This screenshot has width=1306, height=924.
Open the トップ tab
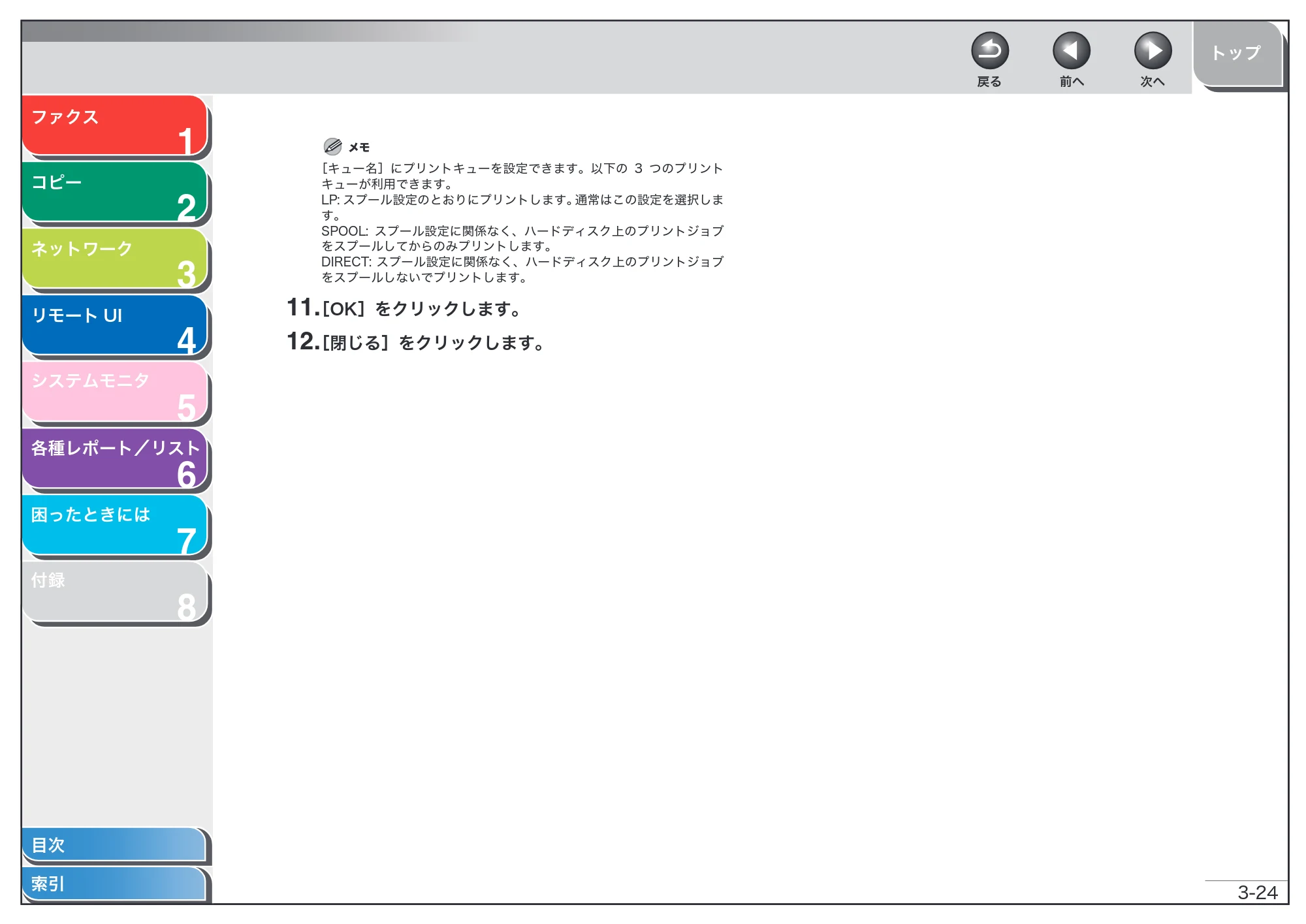(x=1237, y=54)
